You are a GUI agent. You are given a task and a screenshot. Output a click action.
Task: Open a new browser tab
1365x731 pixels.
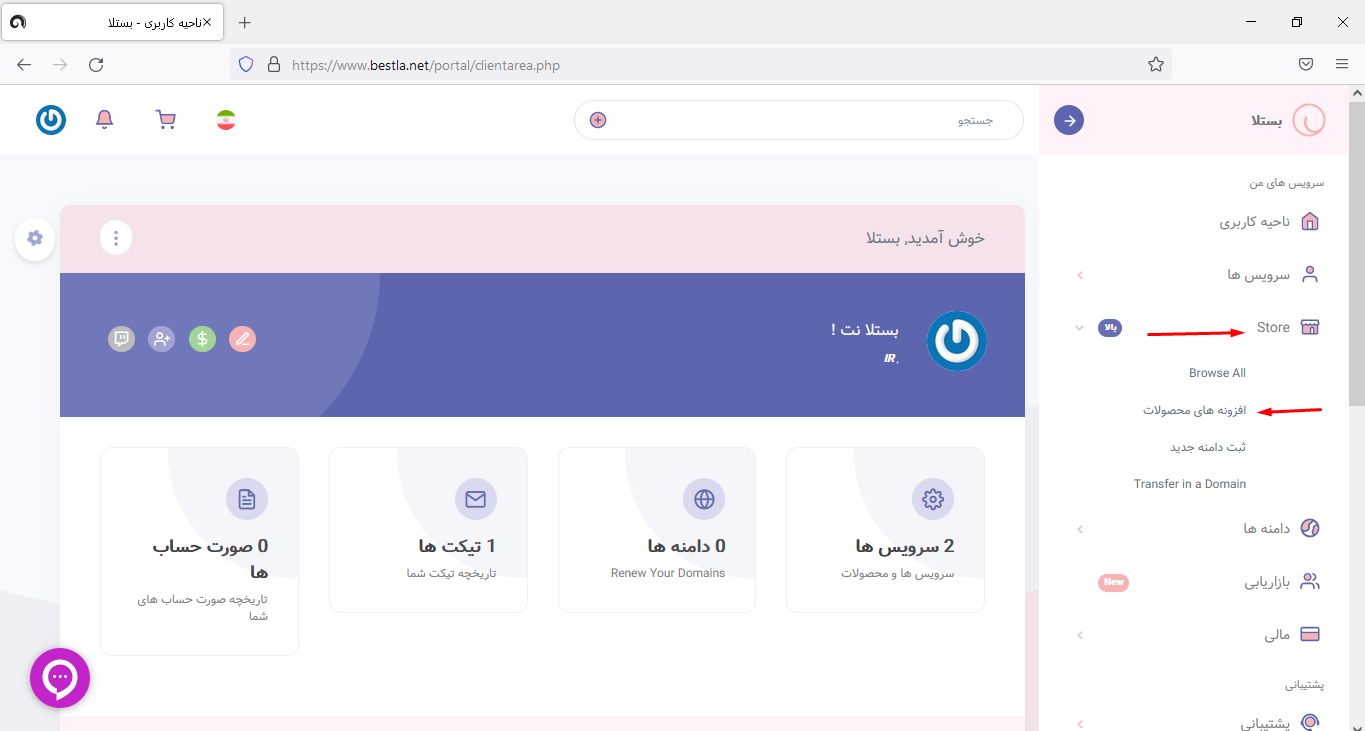pyautogui.click(x=245, y=22)
